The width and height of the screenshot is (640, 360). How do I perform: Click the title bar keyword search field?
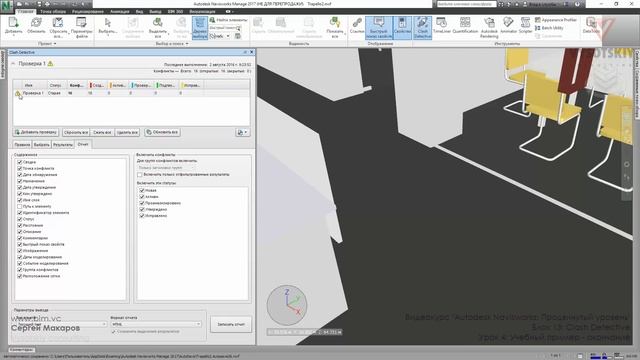coord(466,4)
